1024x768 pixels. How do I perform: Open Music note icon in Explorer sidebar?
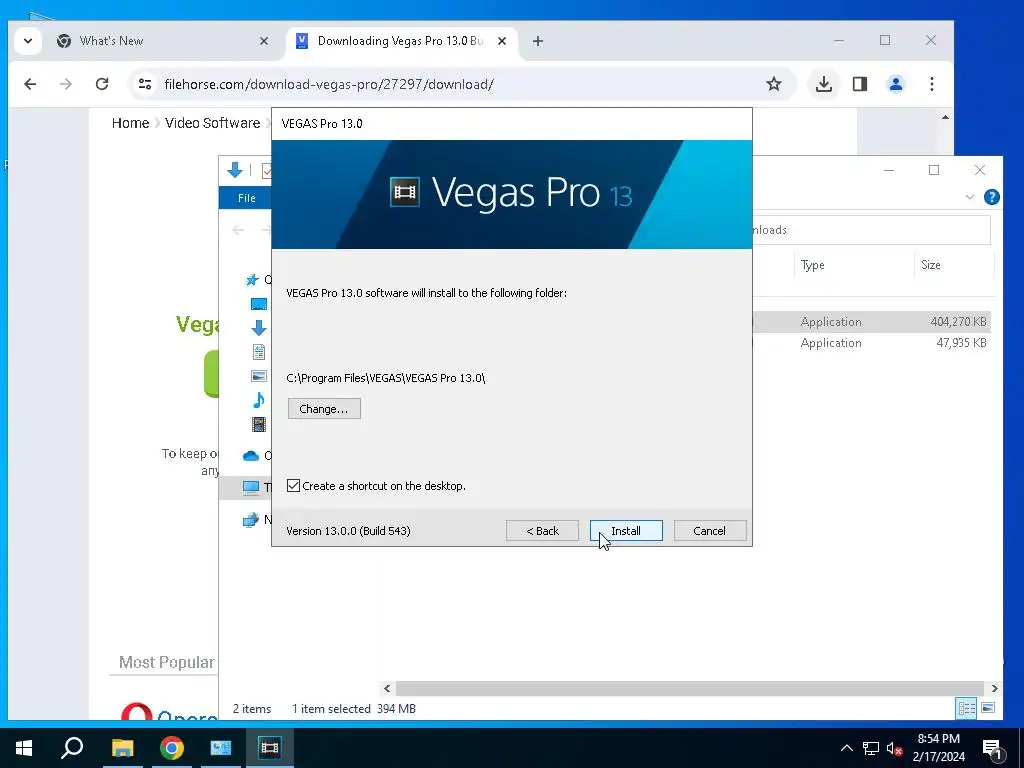(x=259, y=400)
